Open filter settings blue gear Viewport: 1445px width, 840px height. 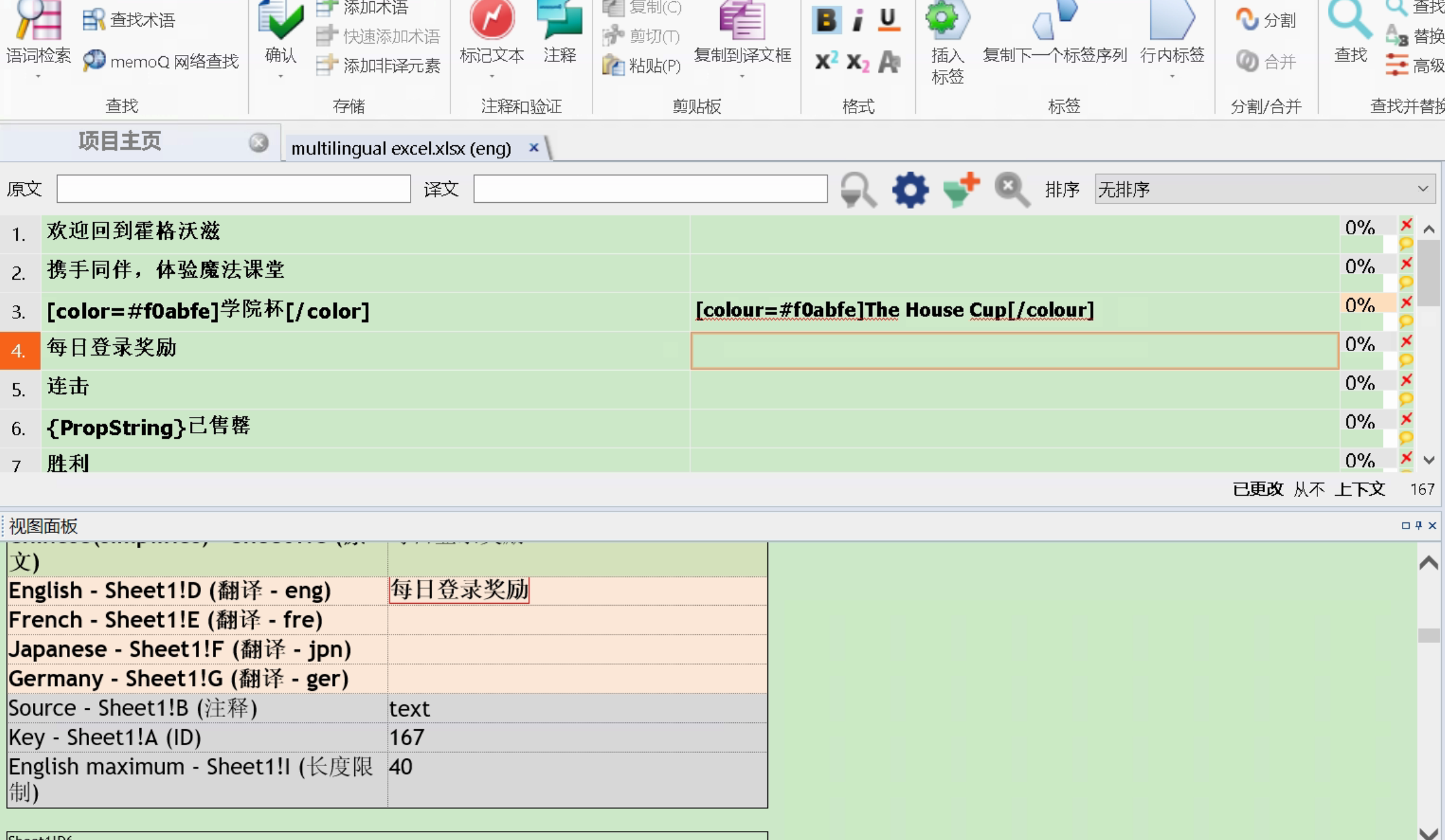910,189
